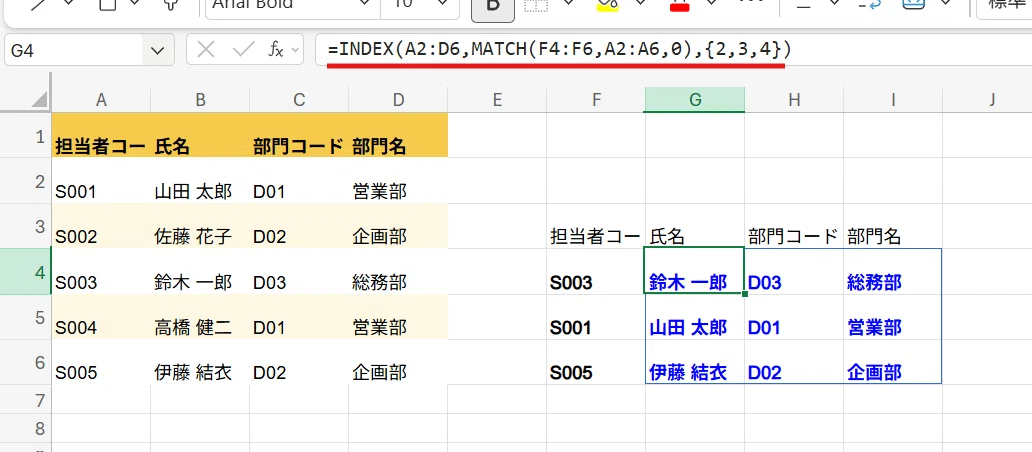Click header cell 氏名 in column B

click(x=200, y=136)
